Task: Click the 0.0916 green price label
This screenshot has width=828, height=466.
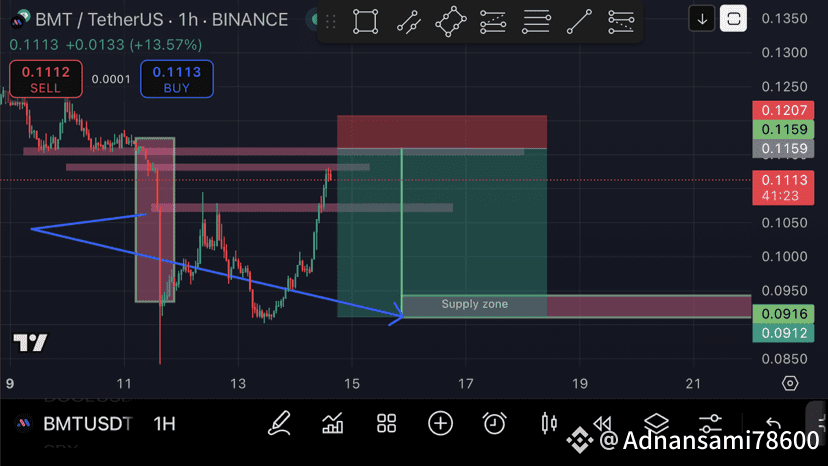Action: 783,314
